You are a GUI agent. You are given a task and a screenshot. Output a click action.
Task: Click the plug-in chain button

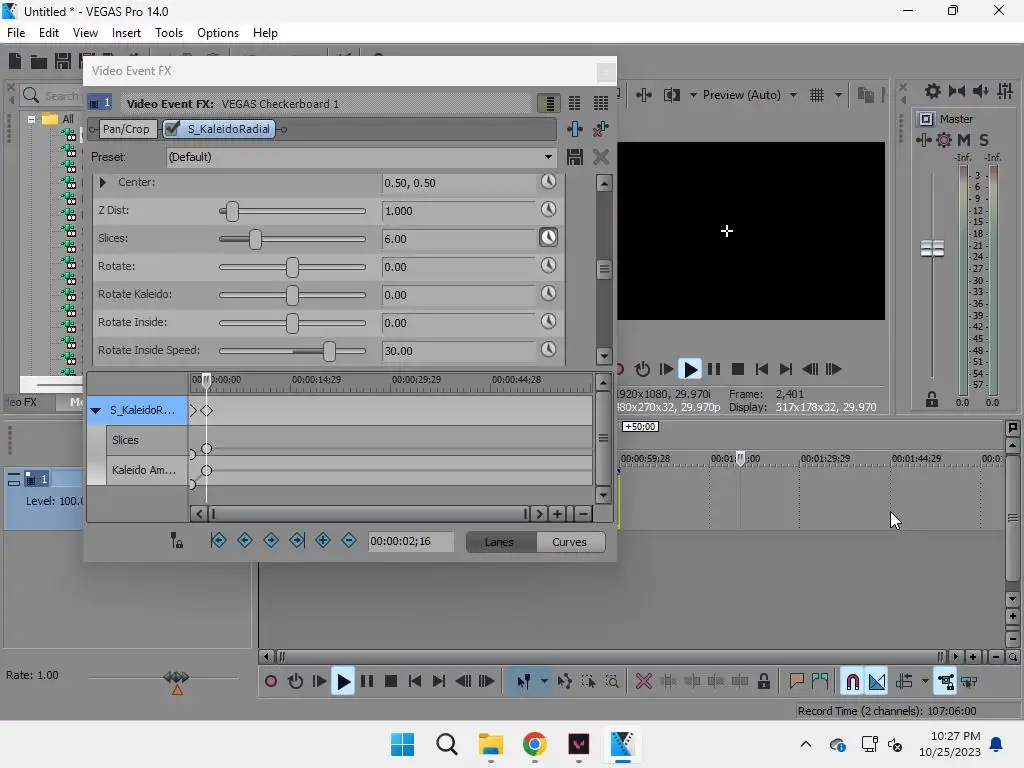point(575,129)
